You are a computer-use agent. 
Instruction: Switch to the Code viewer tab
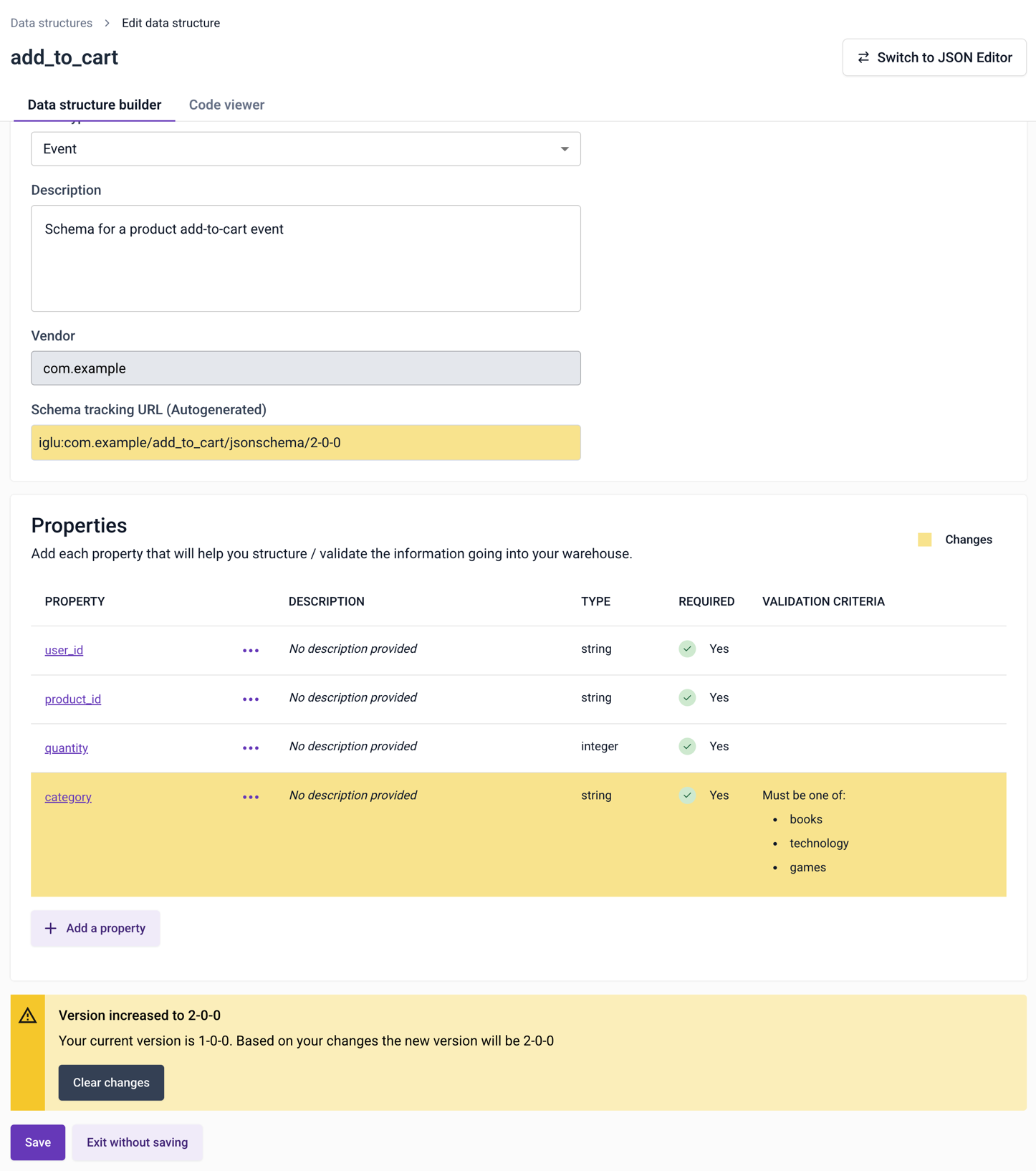226,105
